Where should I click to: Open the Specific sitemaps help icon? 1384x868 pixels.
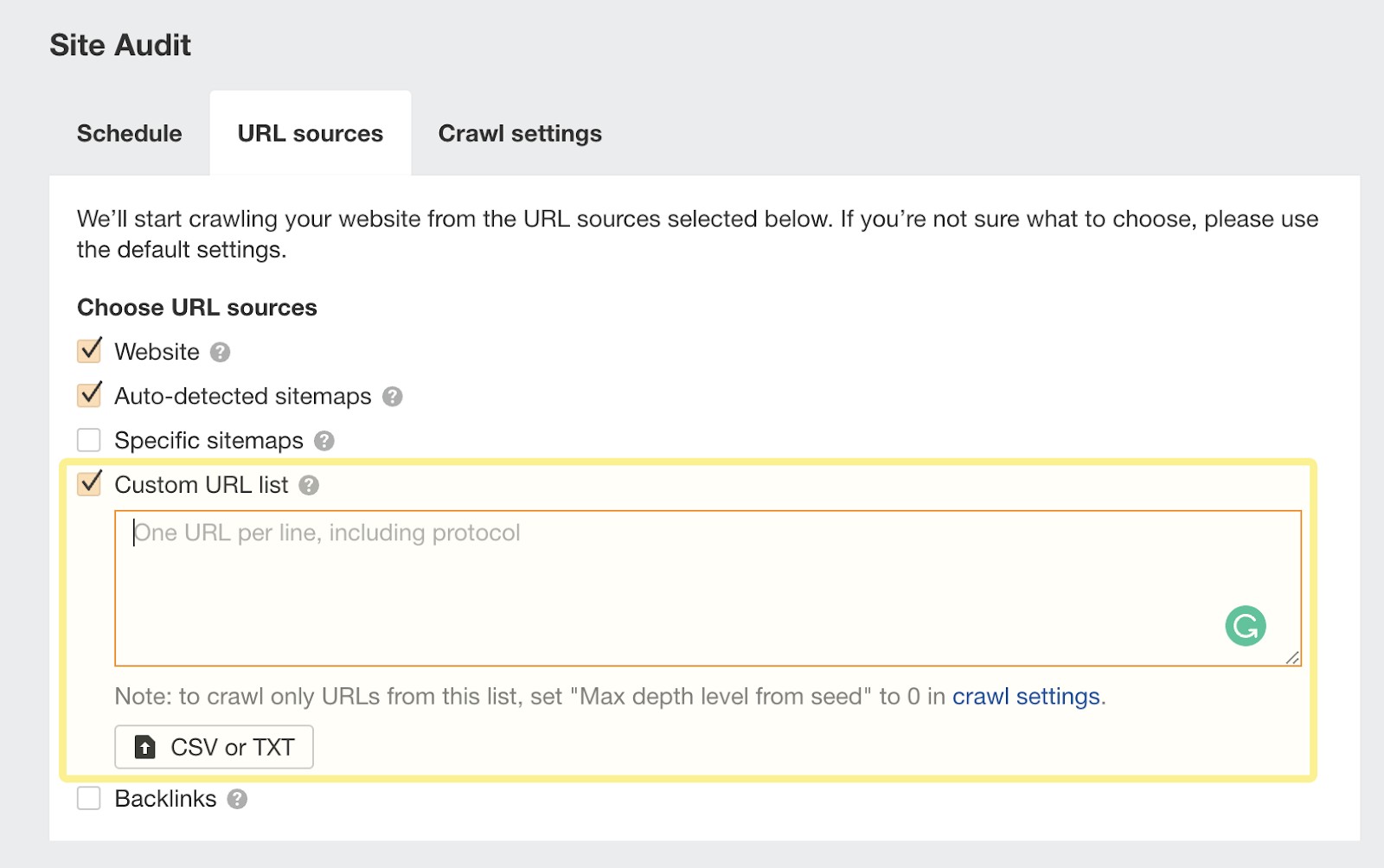[324, 440]
